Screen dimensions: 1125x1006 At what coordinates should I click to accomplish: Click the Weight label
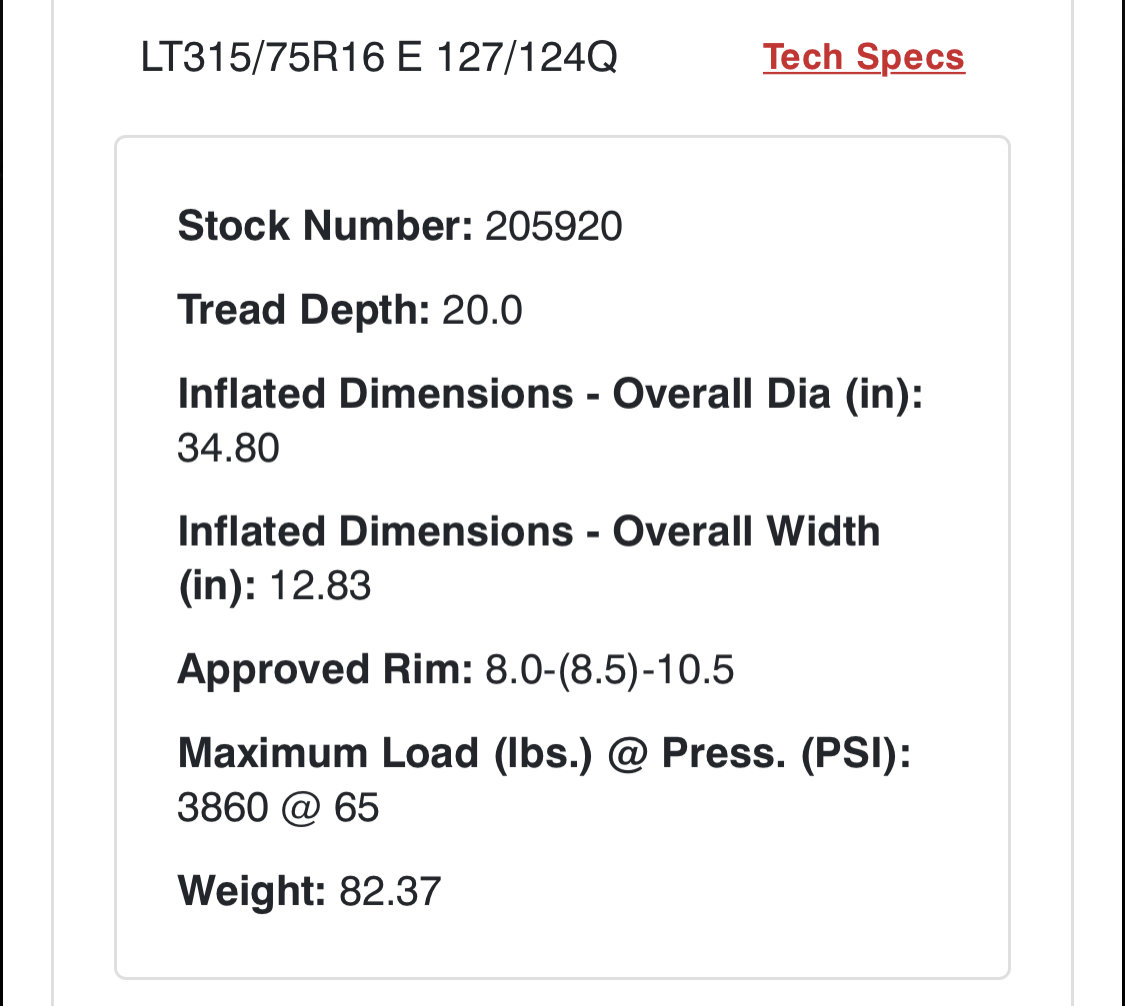(252, 892)
